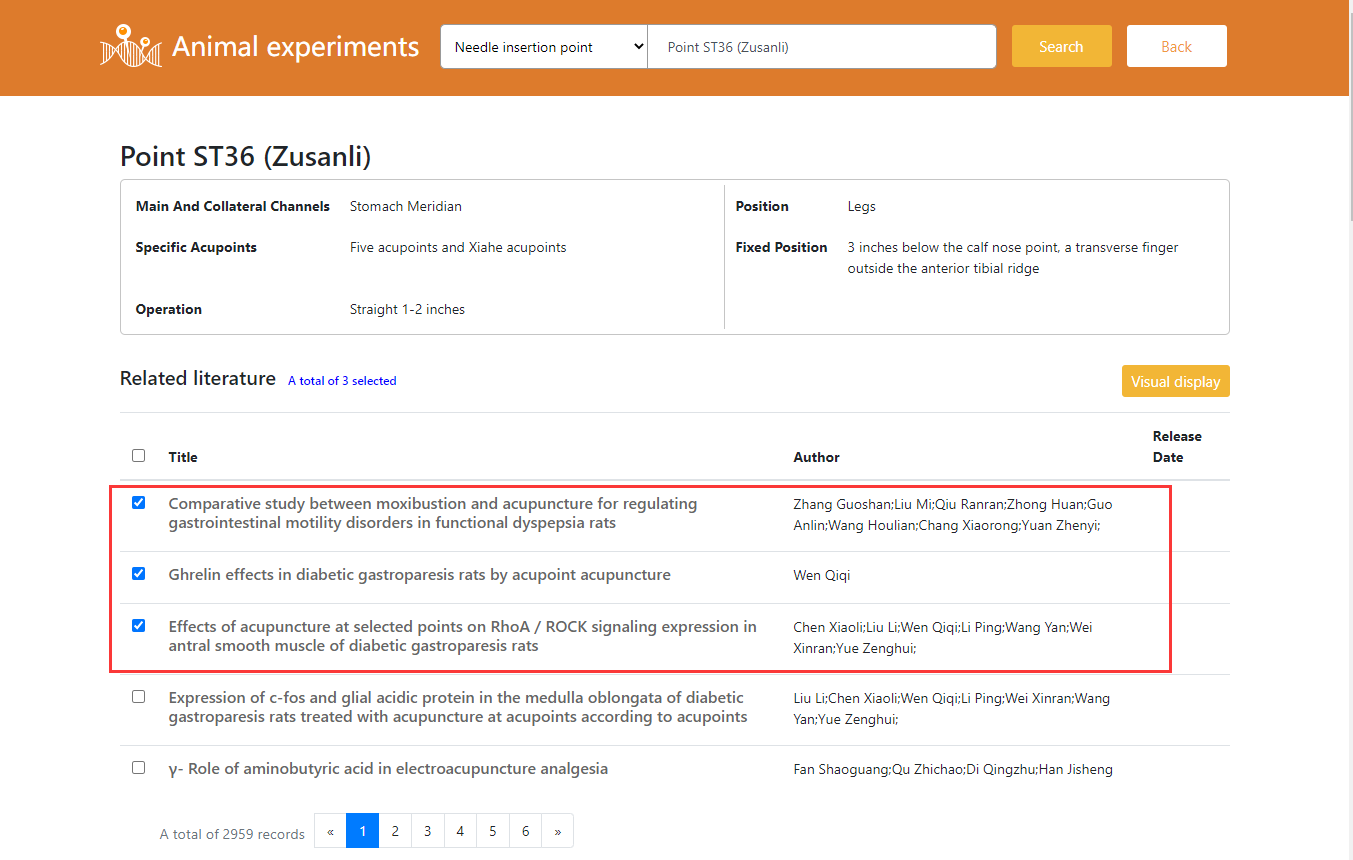This screenshot has height=860, width=1353.
Task: Open the Ghrelin effects in diabetic gastroparesis article
Action: [419, 575]
